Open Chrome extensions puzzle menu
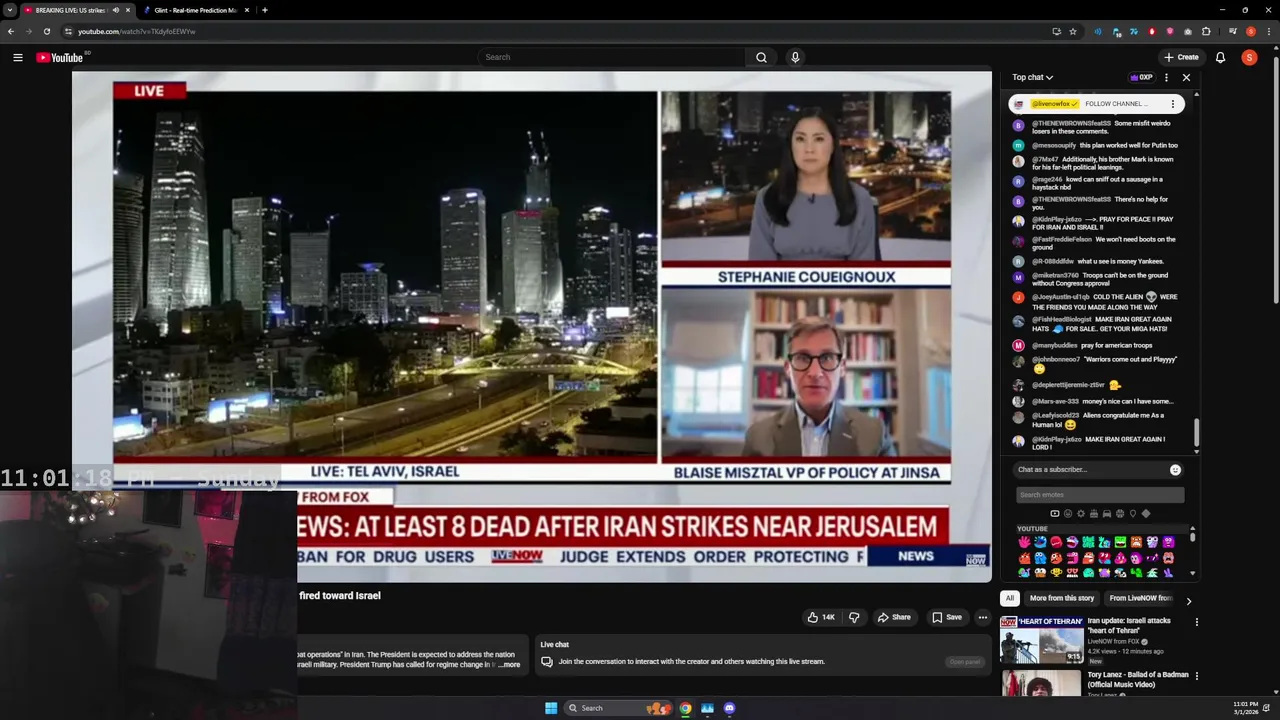1280x720 pixels. (1206, 31)
